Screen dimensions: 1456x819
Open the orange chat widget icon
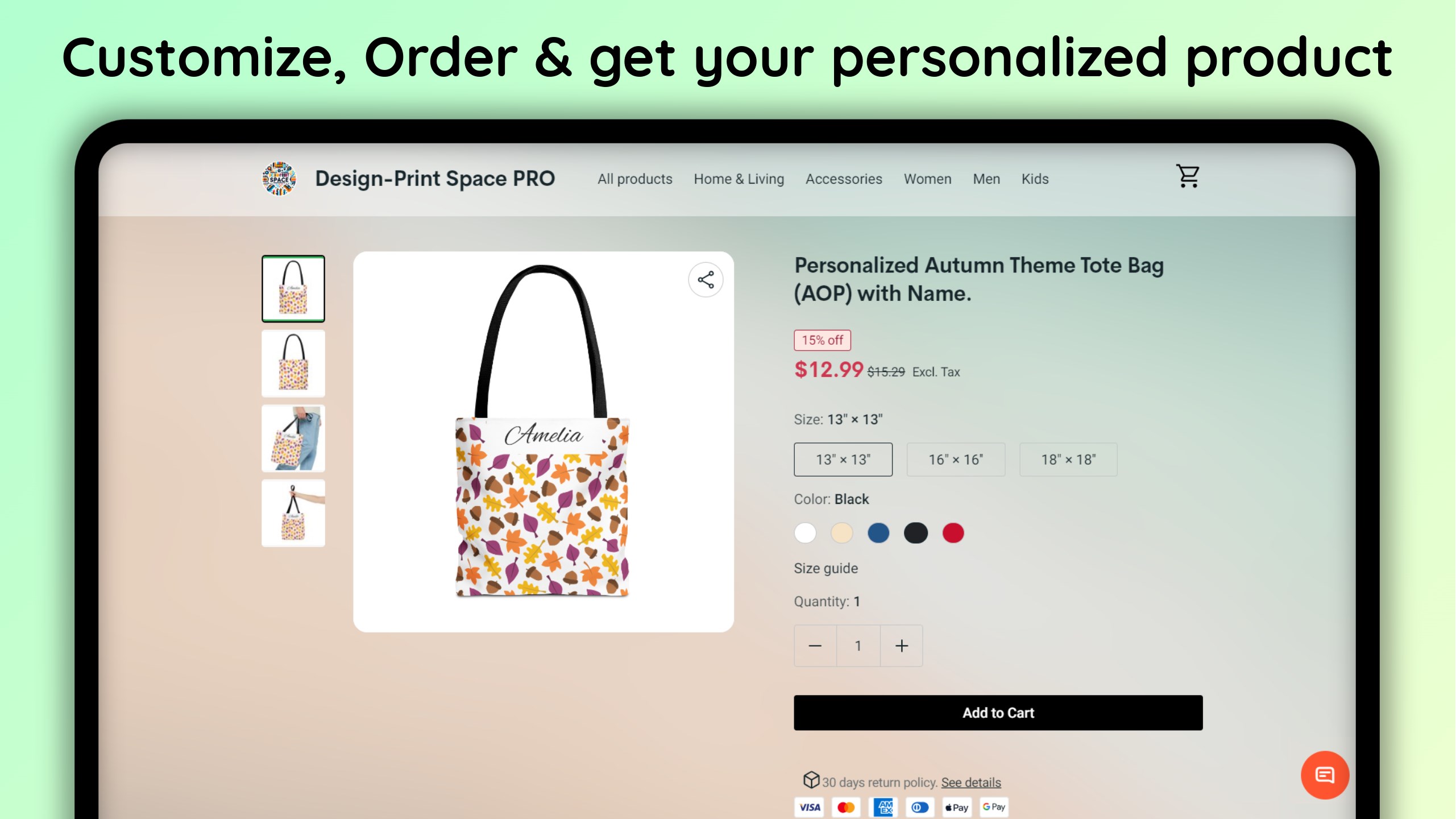1324,775
